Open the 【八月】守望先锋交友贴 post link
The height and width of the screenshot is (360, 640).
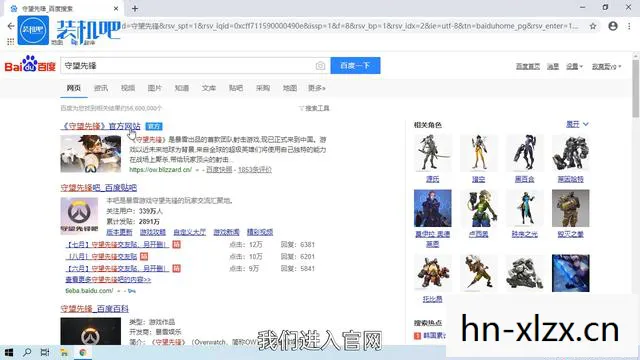[102, 256]
